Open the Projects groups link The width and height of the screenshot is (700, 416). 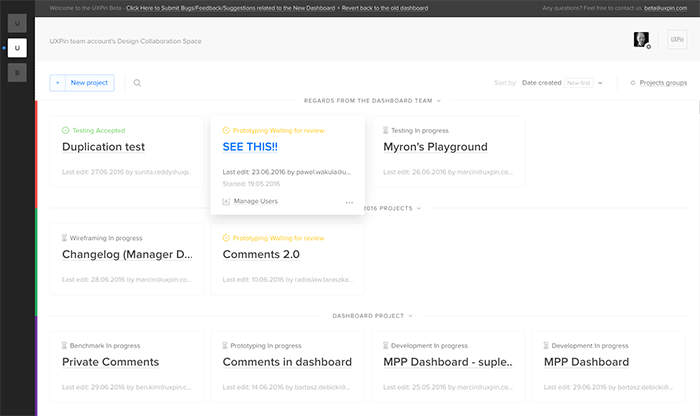663,83
